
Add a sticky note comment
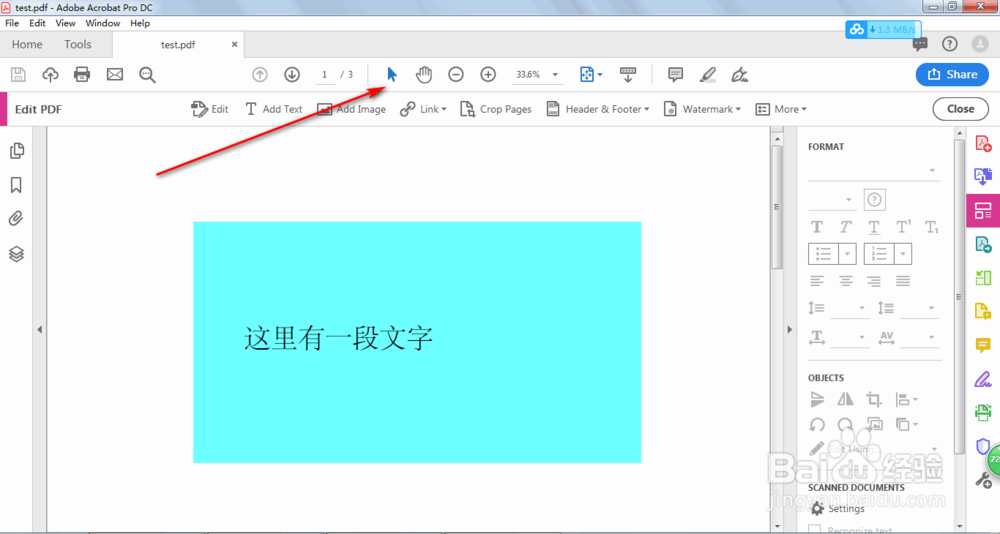(x=675, y=75)
